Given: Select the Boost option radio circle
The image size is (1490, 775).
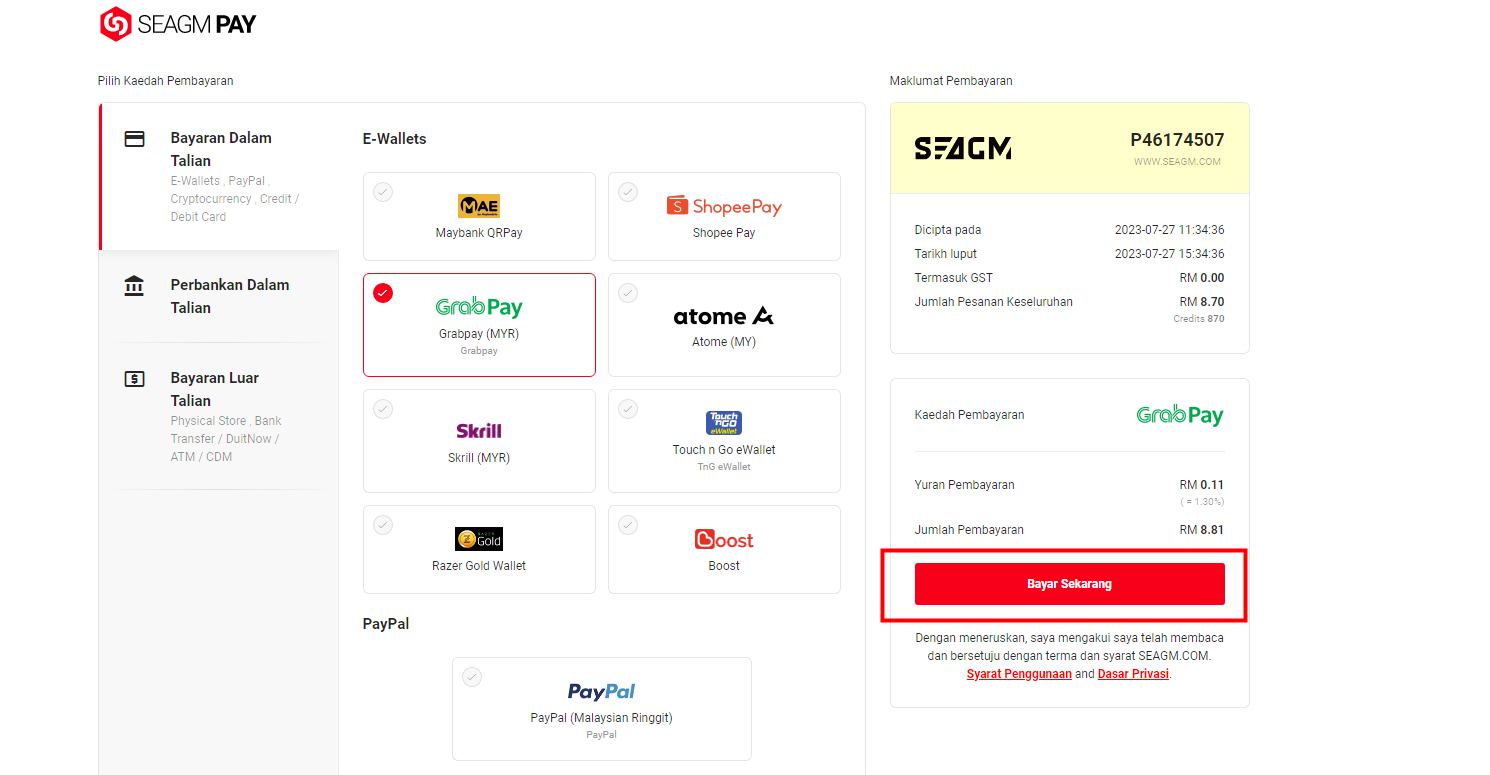Looking at the screenshot, I should tap(628, 525).
